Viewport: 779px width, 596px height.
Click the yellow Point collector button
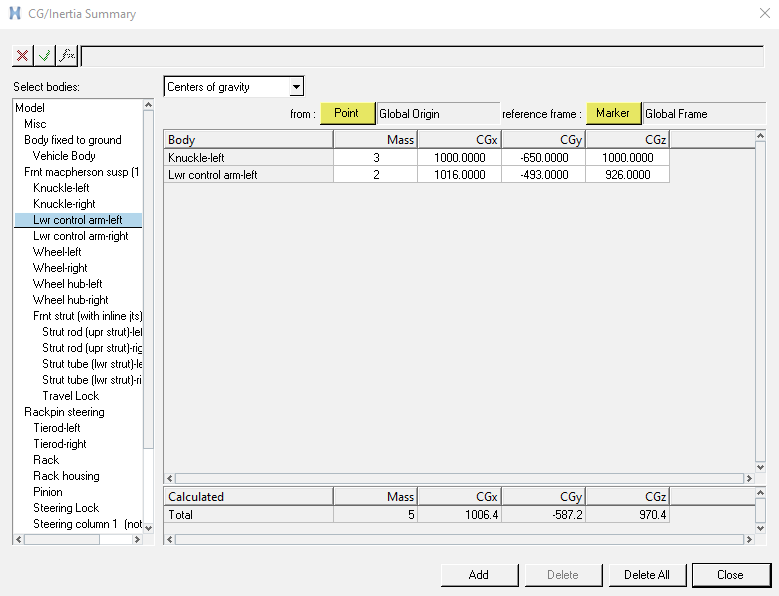coord(347,113)
